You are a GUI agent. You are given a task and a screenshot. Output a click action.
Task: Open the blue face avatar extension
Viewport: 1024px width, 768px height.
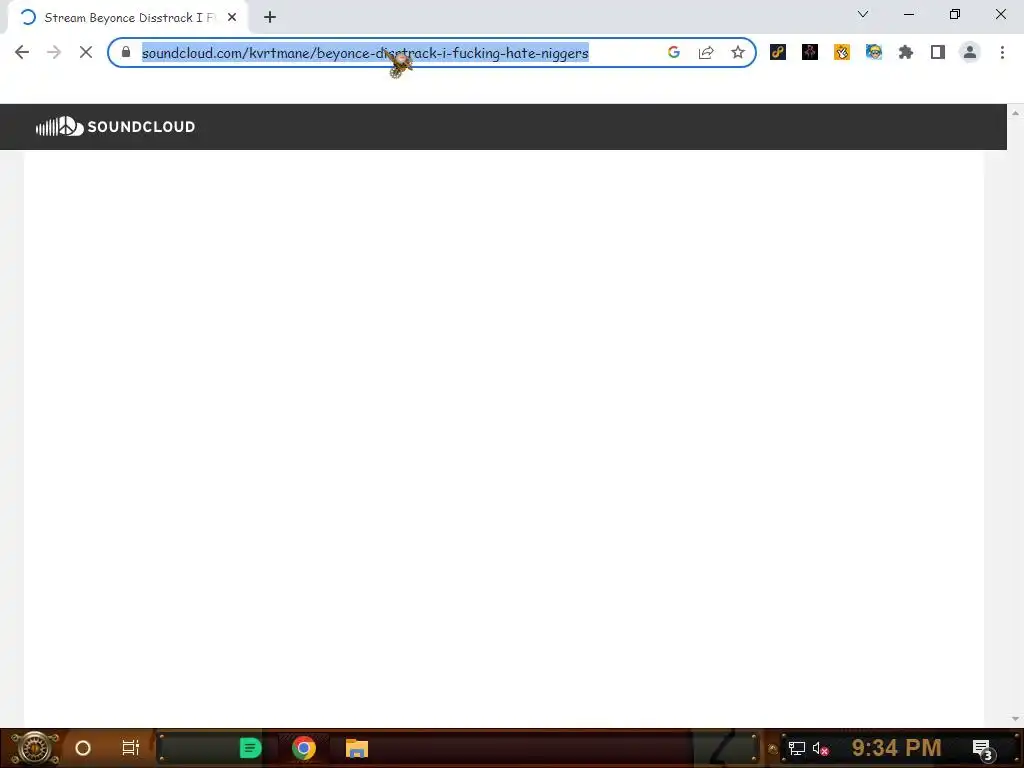pos(874,52)
